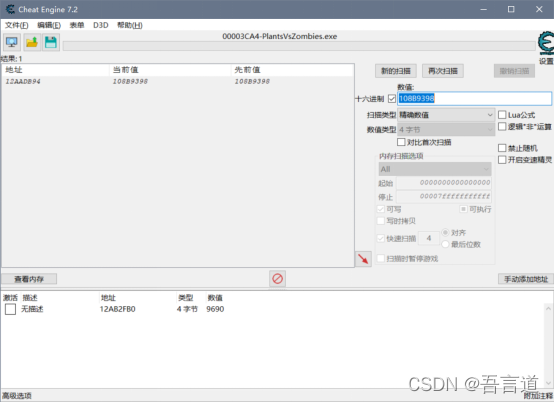Click the 先前值 column header
554x403 pixels.
292,70
